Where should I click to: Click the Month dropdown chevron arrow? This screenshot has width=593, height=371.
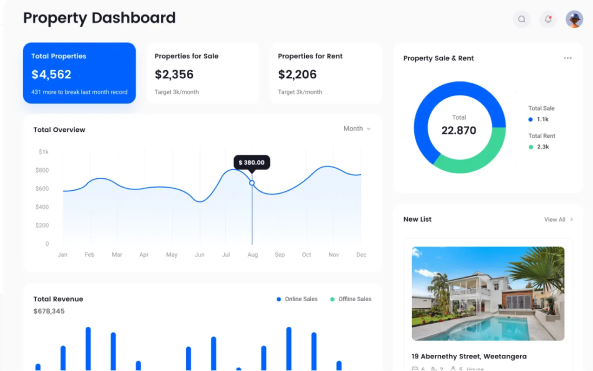pyautogui.click(x=369, y=129)
